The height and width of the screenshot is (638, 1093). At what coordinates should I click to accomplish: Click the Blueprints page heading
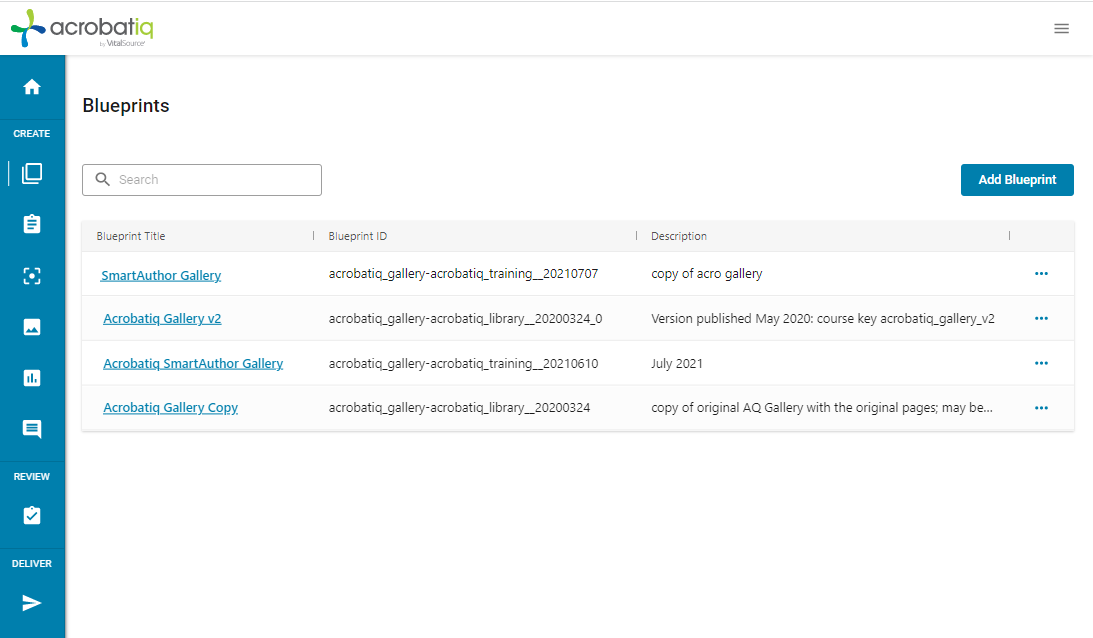pyautogui.click(x=126, y=105)
